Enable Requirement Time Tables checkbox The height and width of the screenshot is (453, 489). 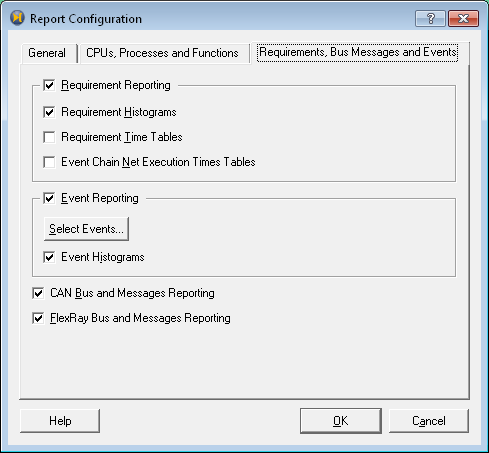point(49,137)
